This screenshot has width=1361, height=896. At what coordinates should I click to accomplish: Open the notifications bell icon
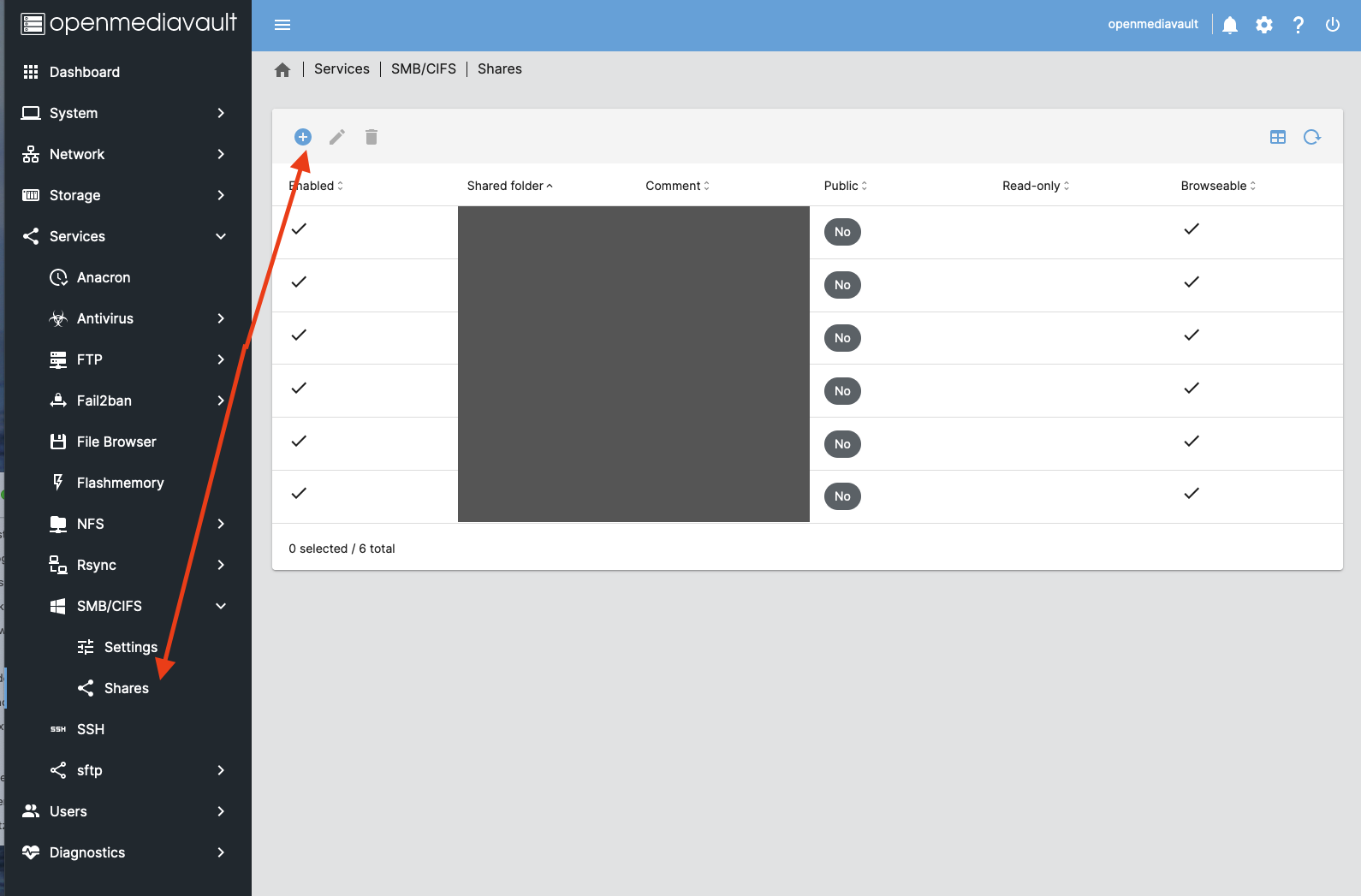coord(1230,25)
